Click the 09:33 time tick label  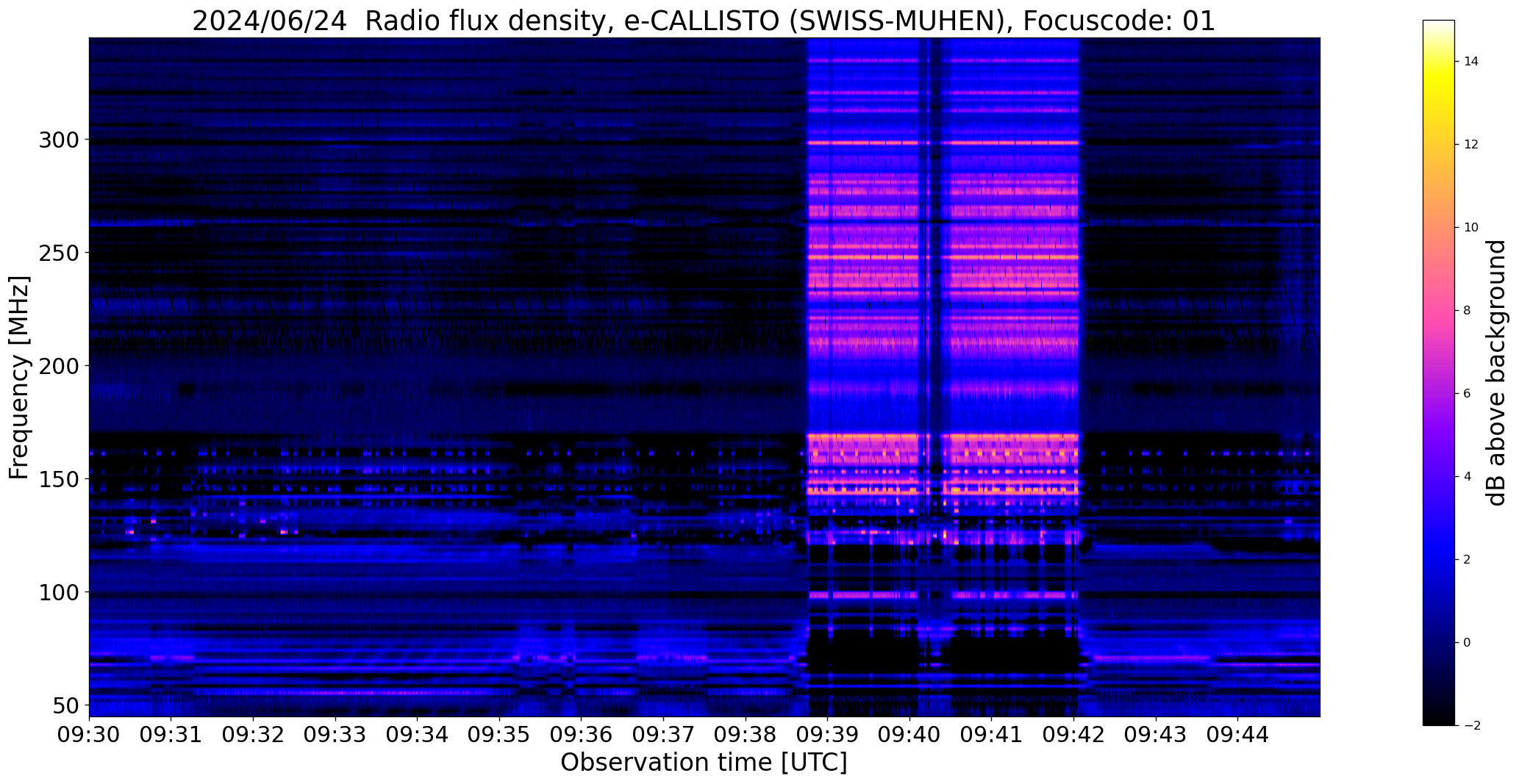[x=335, y=735]
